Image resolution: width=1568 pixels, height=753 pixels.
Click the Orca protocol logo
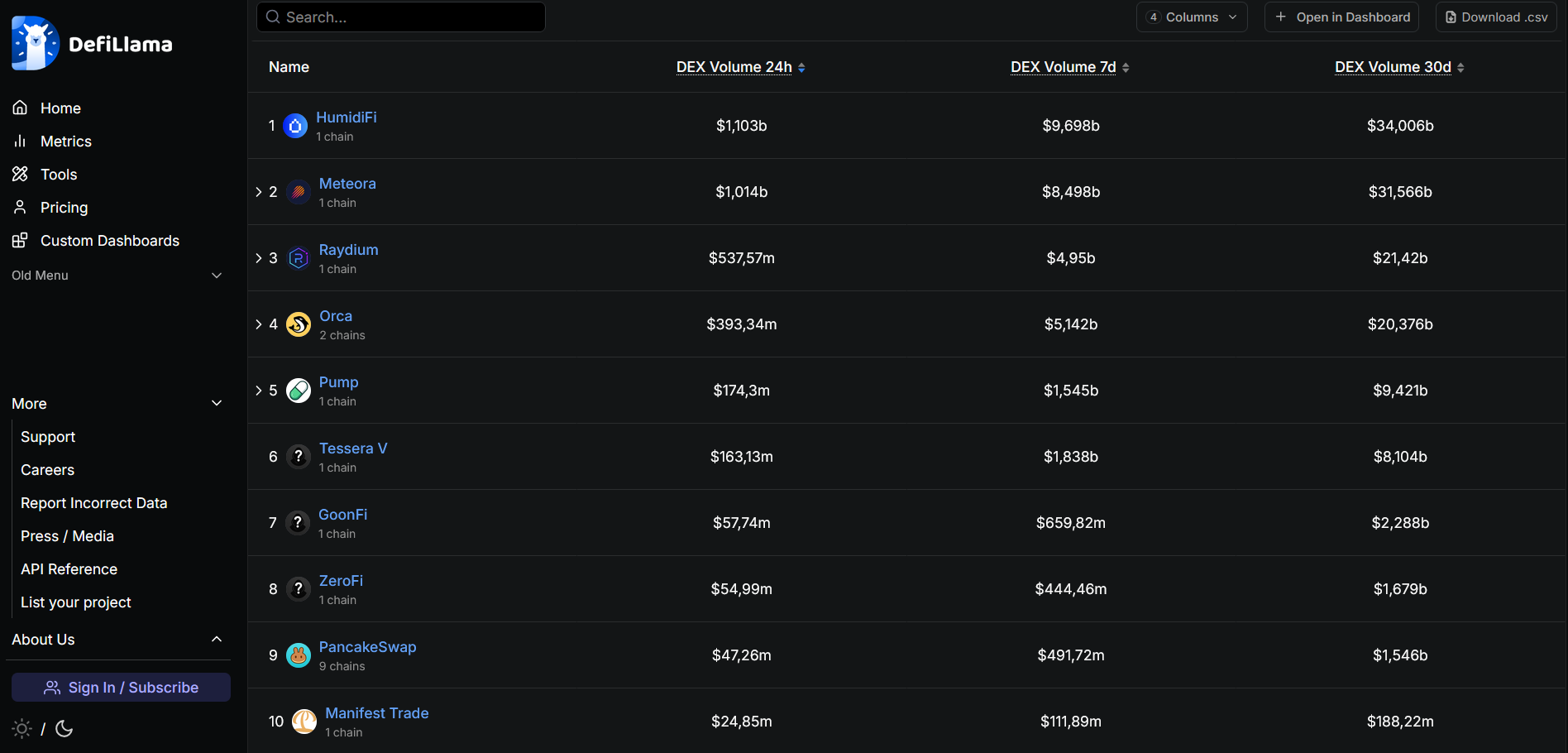[x=298, y=324]
